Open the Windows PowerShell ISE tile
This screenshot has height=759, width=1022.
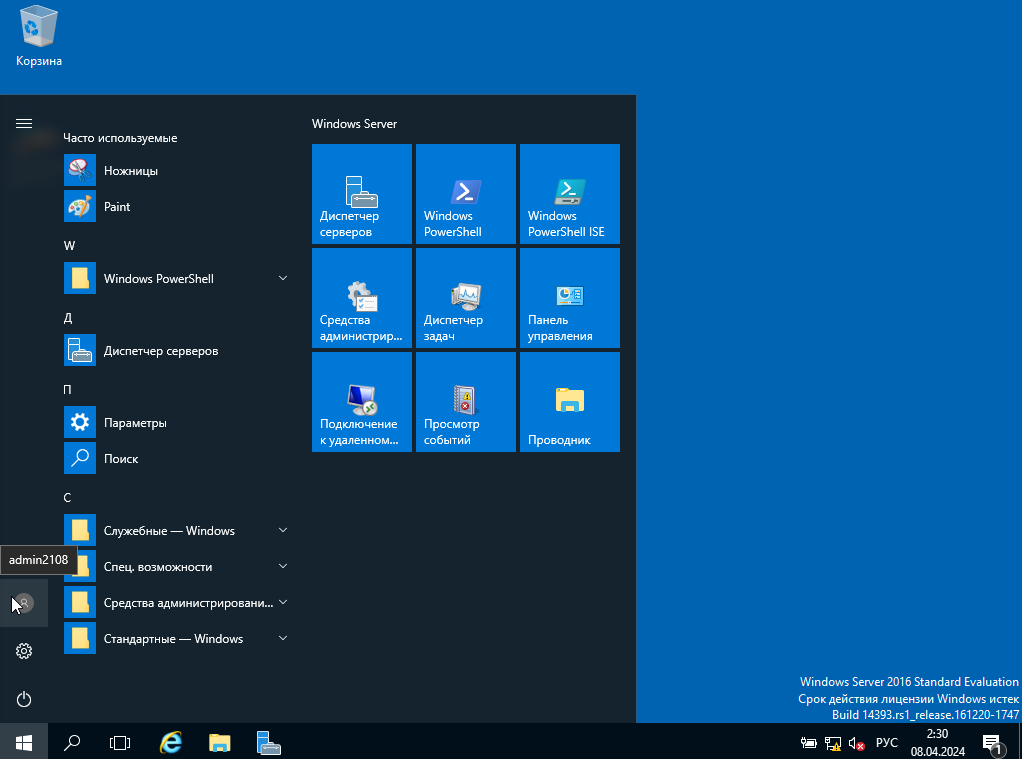click(570, 194)
